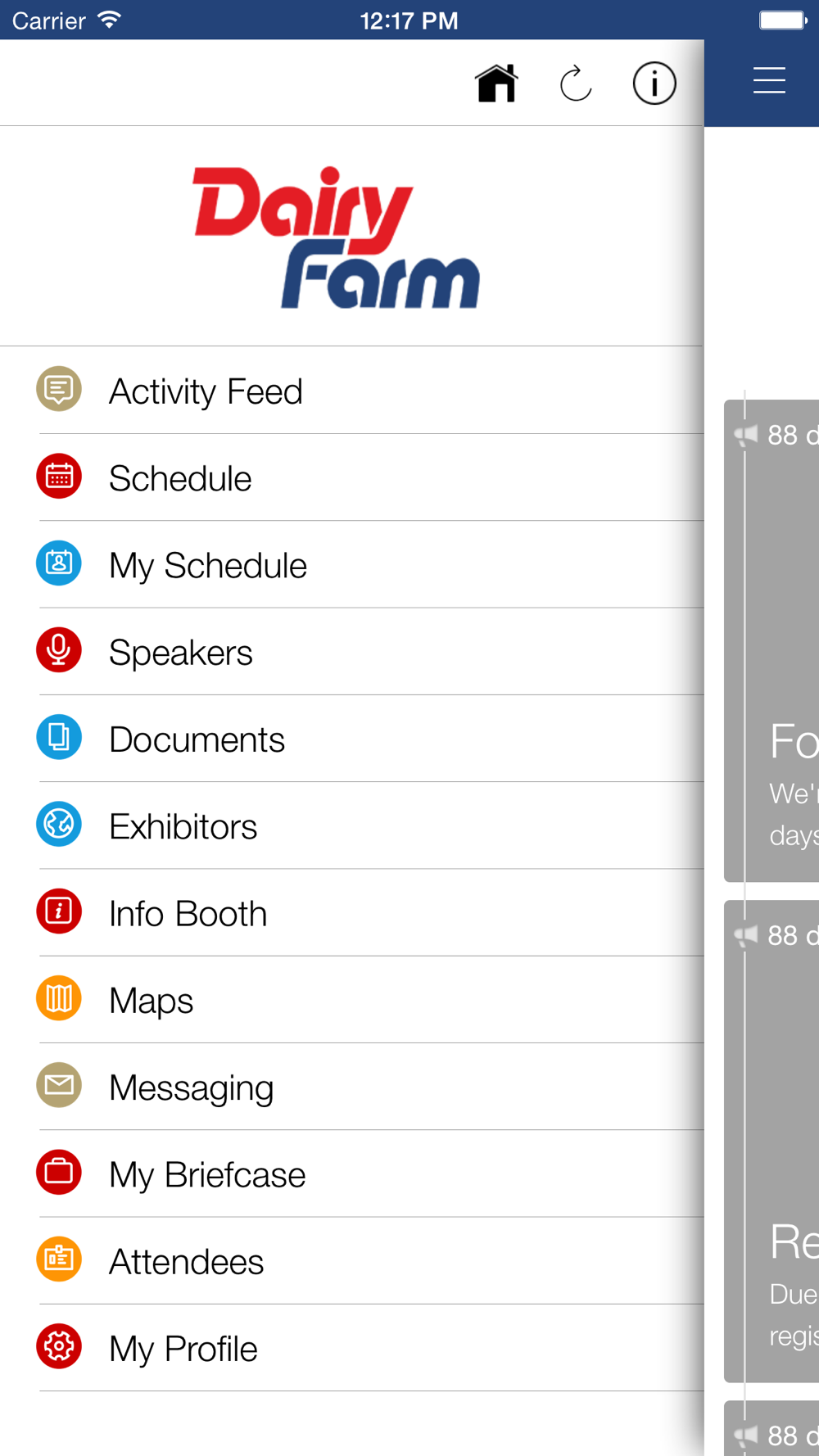This screenshot has height=1456, width=819.
Task: Tap the Exhibitors globe icon
Action: (59, 824)
